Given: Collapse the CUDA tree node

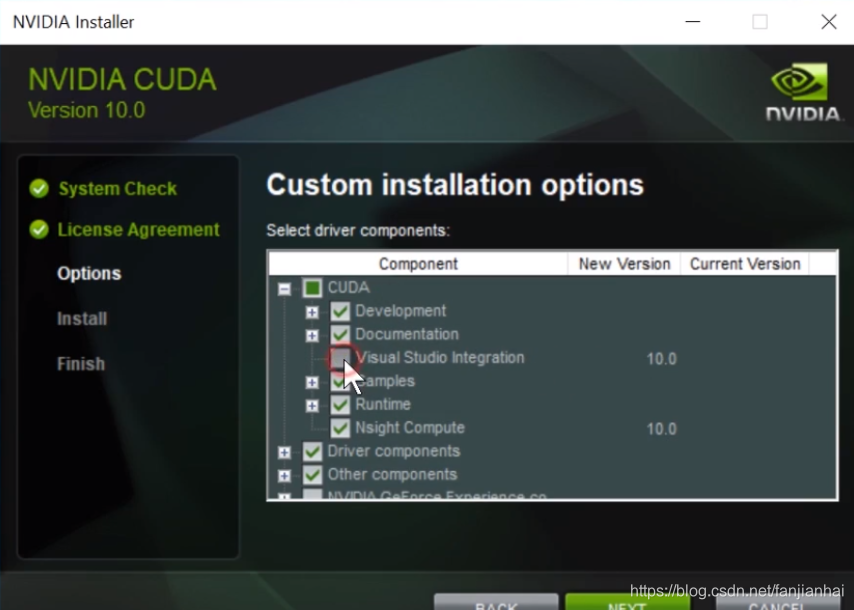Looking at the screenshot, I should point(284,288).
